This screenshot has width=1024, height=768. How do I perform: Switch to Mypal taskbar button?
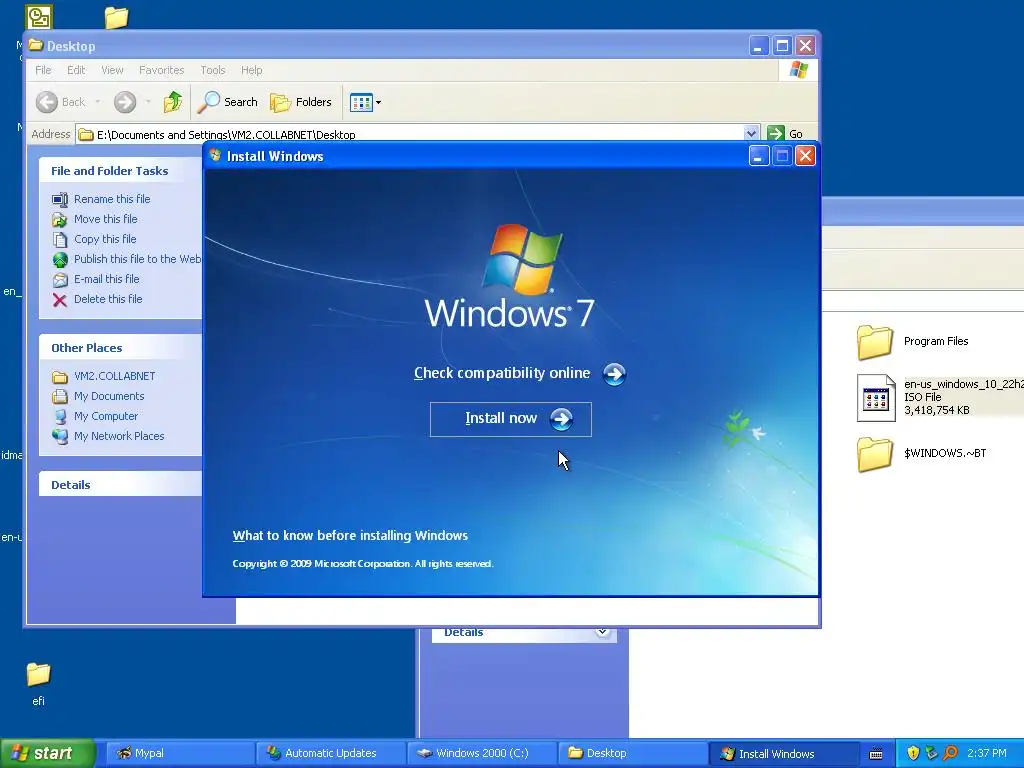point(180,754)
